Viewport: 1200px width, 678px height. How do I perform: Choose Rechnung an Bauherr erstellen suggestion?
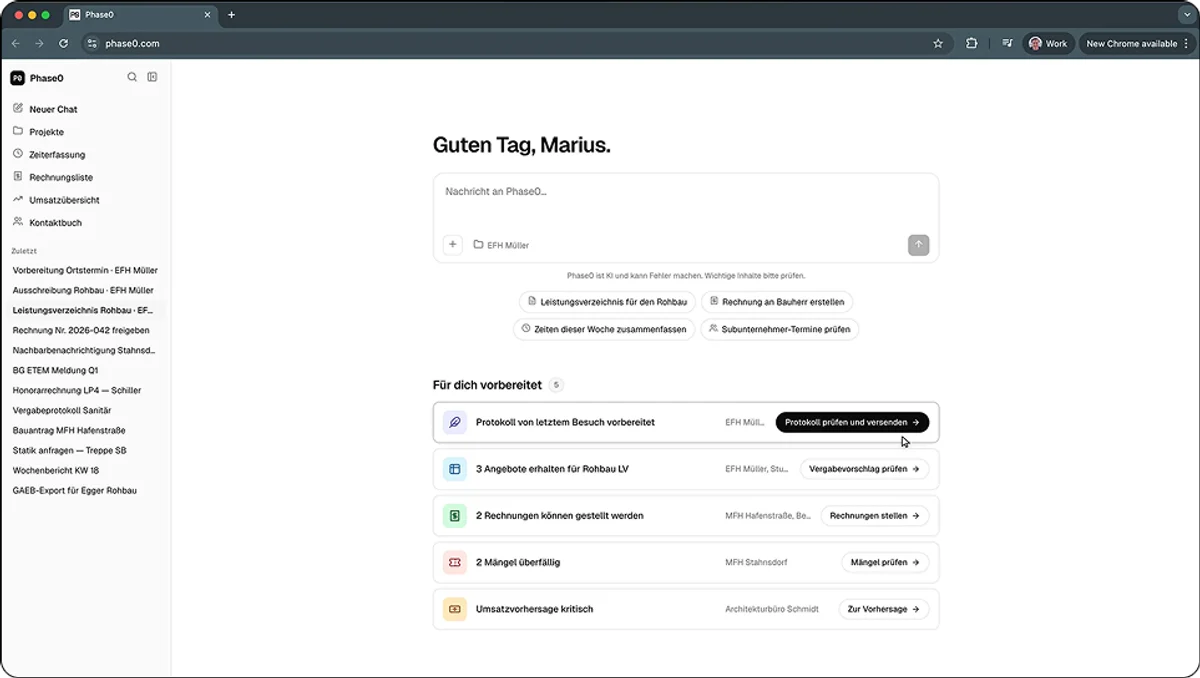pyautogui.click(x=777, y=301)
